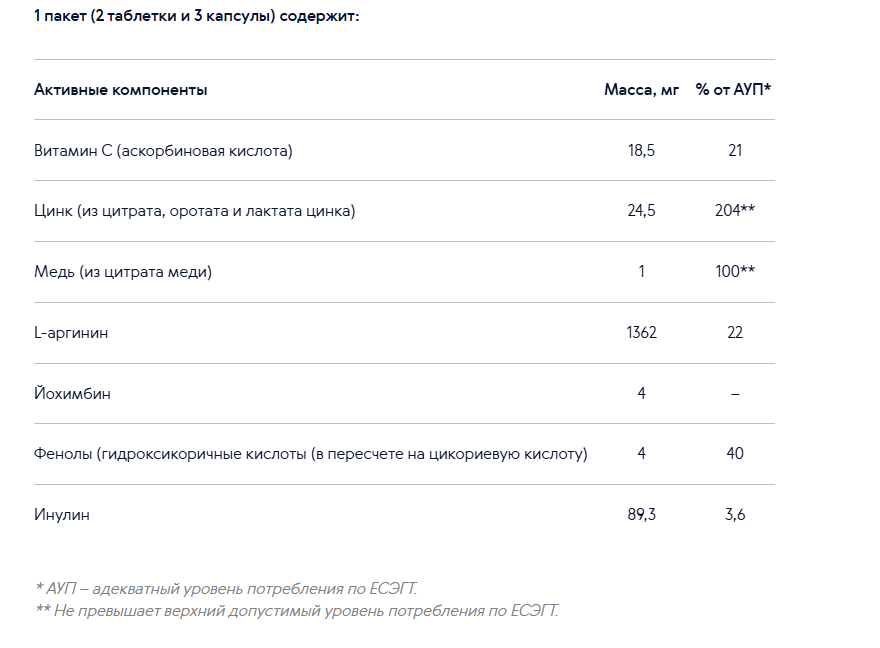Click the heading '1 пакет (2 таблетки и 3 капсулы) содержит'
Screen dimensions: 880x648
pos(196,16)
